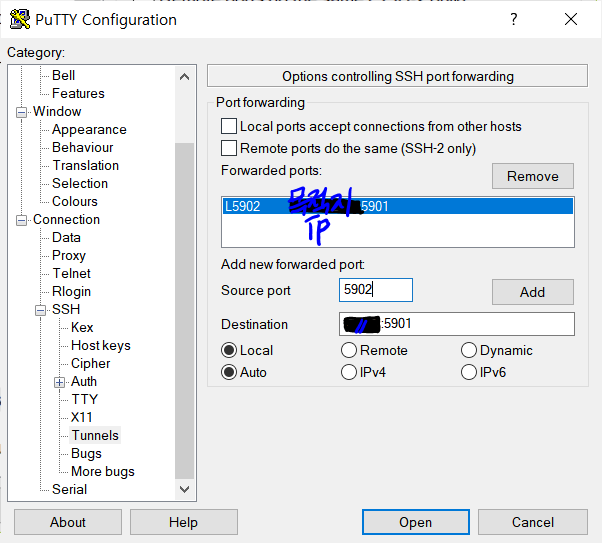Viewport: 602px width, 543px height.
Task: Select the Dynamic forwarding radio button
Action: [469, 350]
